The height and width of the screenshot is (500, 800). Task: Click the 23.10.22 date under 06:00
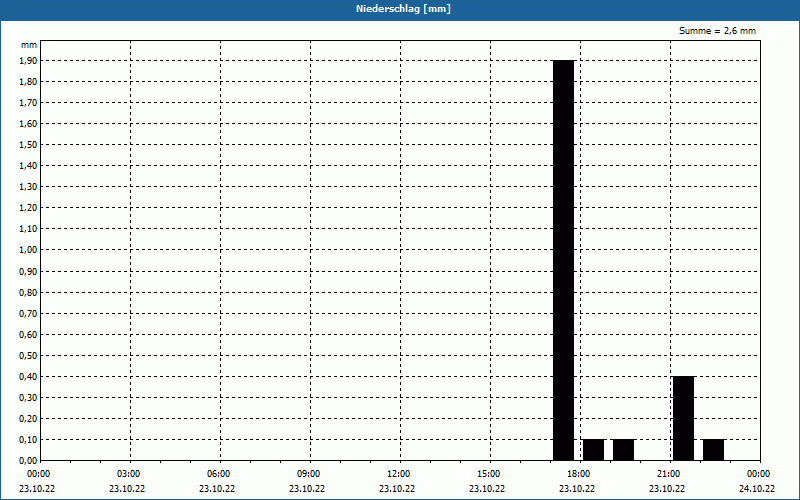pos(217,489)
